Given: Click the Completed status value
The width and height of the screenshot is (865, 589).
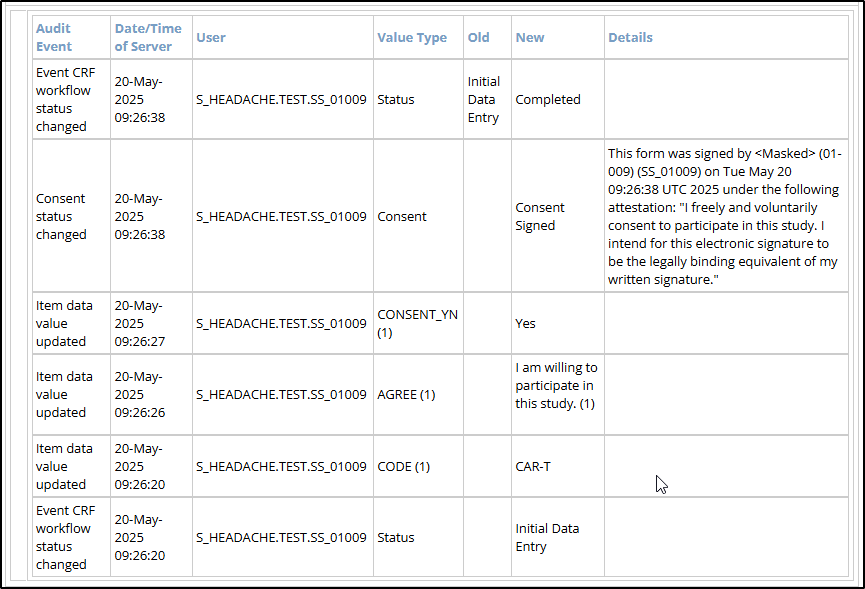Looking at the screenshot, I should (x=546, y=99).
